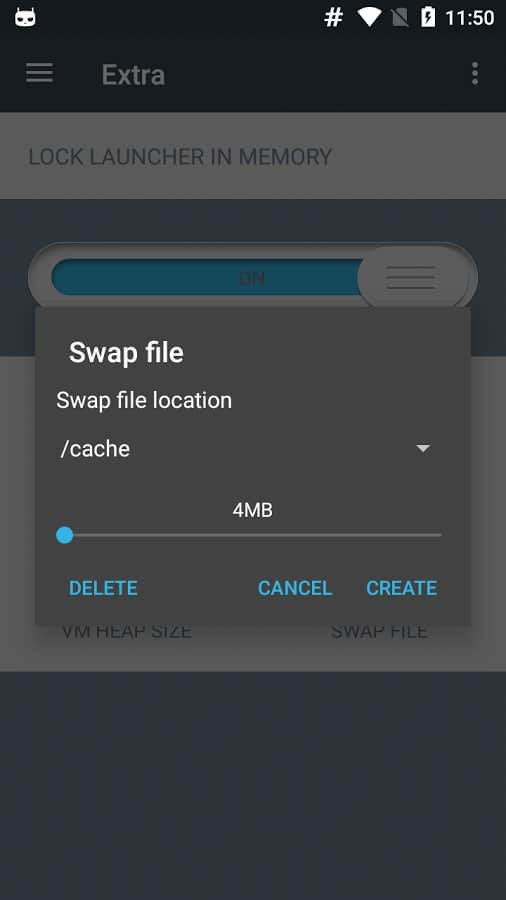The width and height of the screenshot is (506, 900).
Task: Click the DELETE button
Action: [x=103, y=588]
